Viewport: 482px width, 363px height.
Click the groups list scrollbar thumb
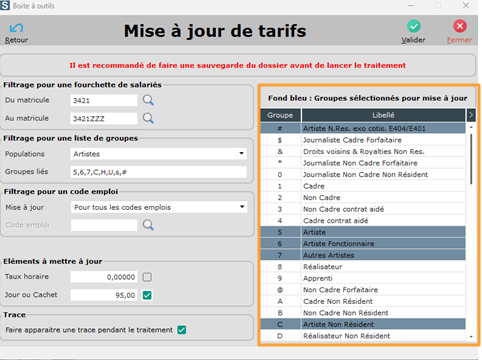click(x=471, y=159)
